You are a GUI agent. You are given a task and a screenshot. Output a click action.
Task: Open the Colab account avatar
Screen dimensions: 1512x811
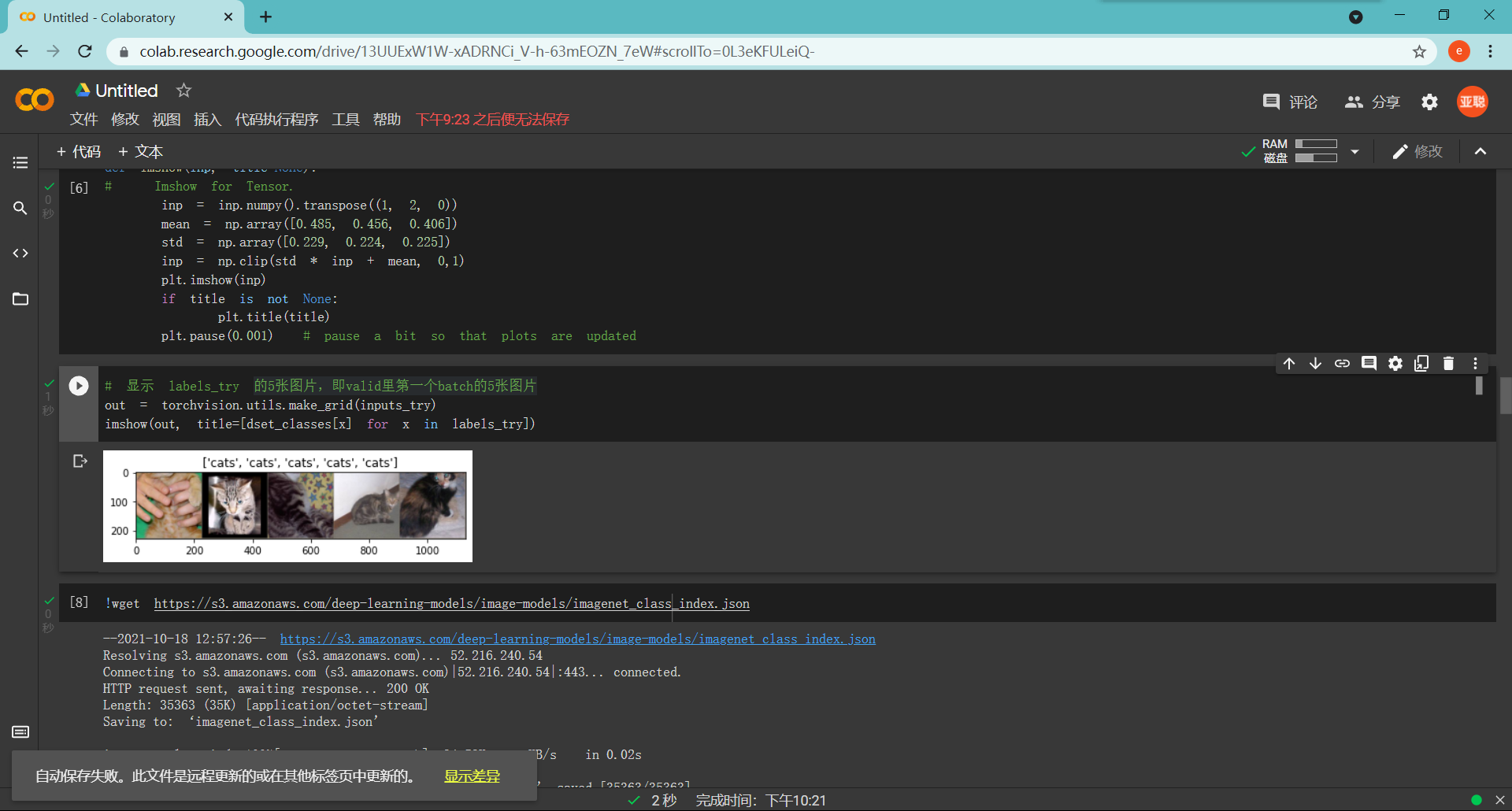click(1472, 102)
